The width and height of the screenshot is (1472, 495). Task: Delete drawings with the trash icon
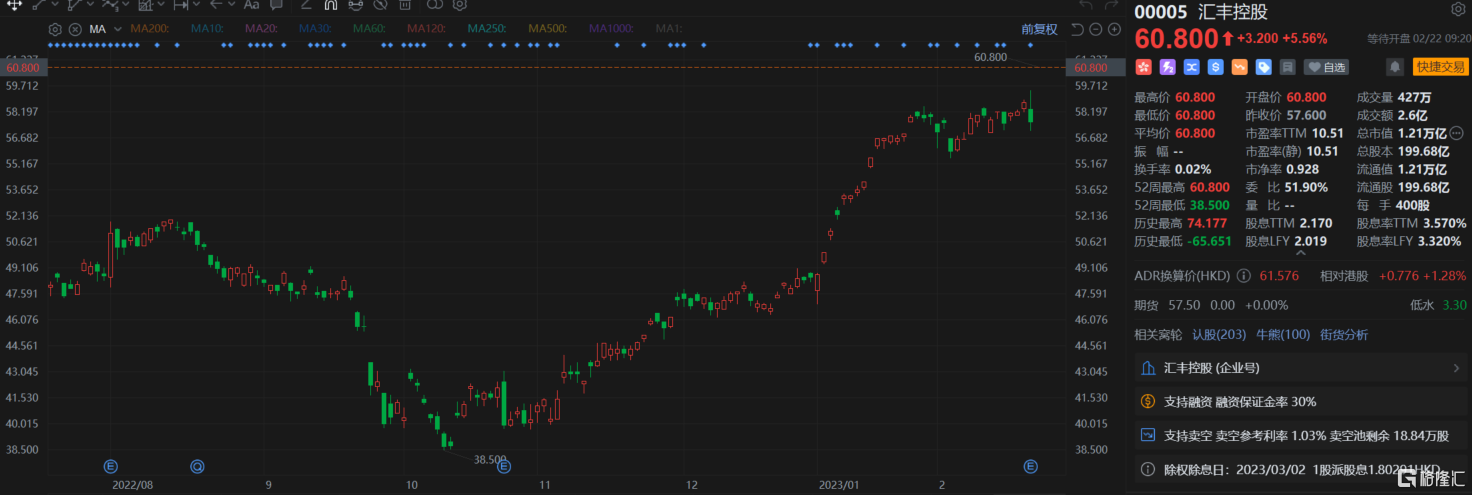point(405,5)
